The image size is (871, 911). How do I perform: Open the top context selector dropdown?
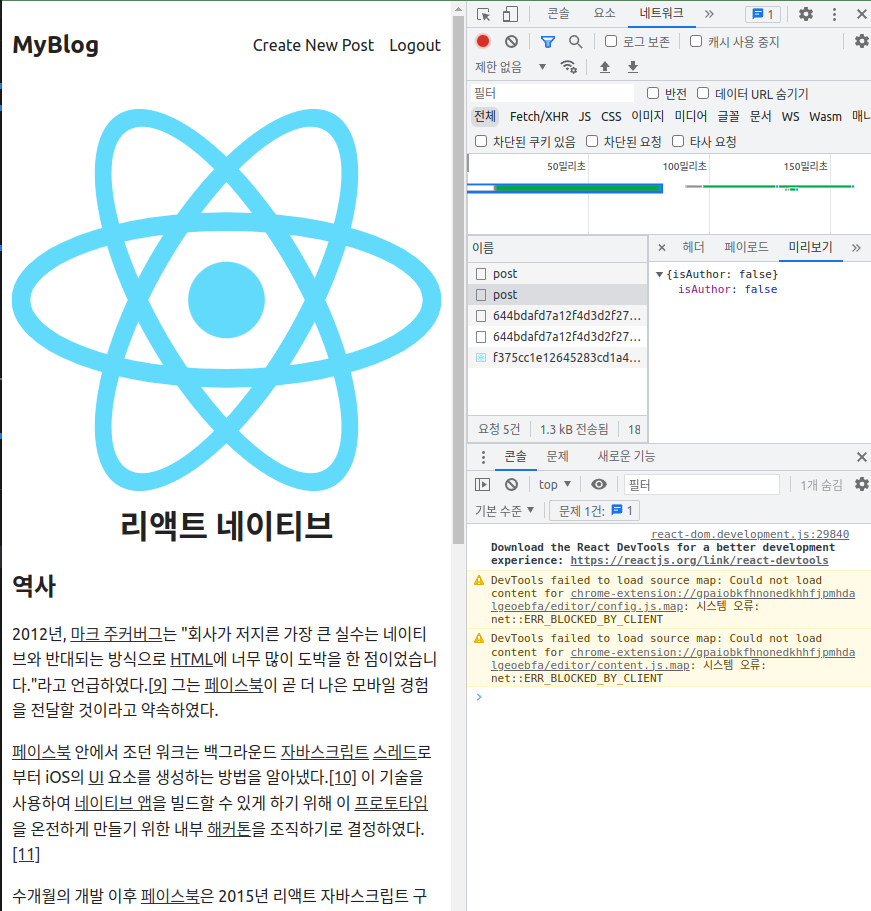point(554,484)
